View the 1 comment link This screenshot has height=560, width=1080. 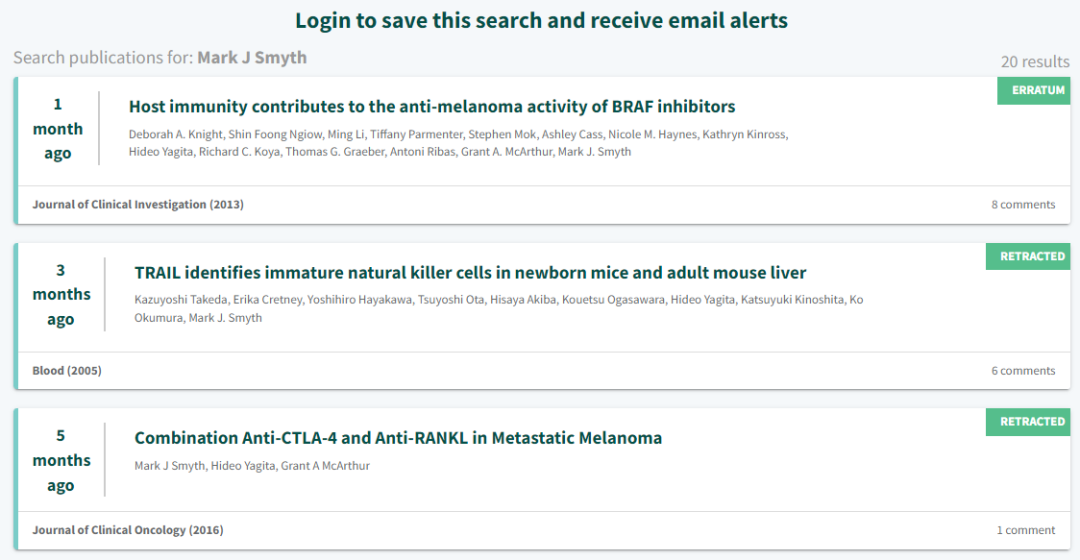coord(1026,530)
